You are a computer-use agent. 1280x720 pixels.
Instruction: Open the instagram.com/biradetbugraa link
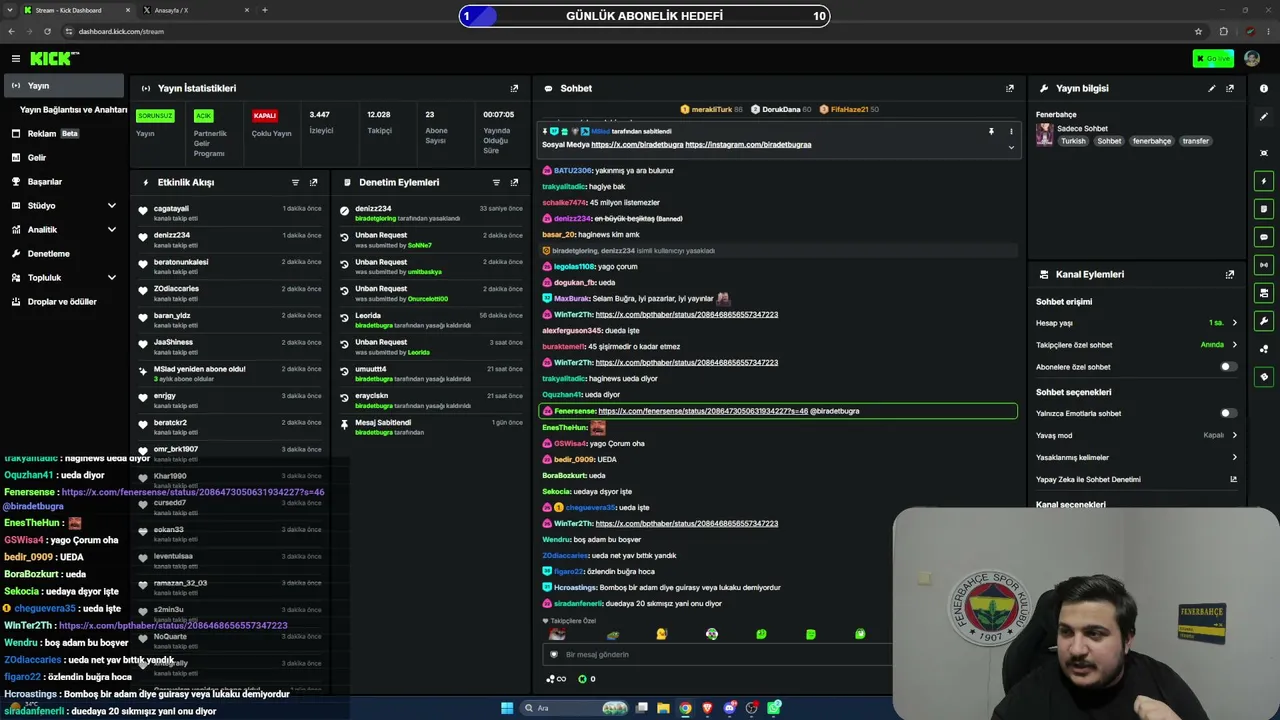(x=748, y=145)
